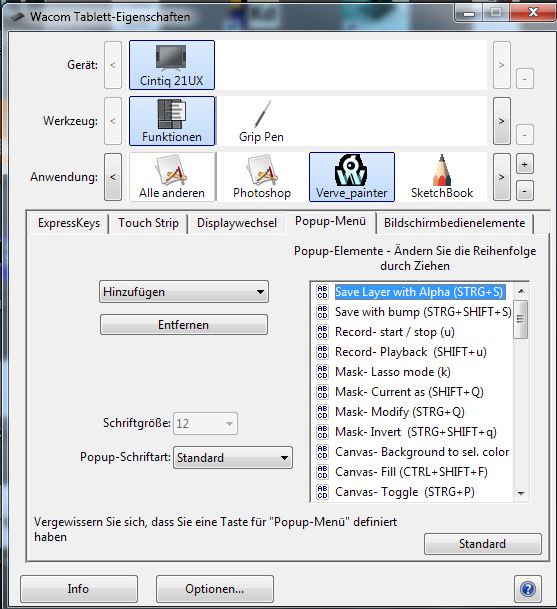Viewport: 557px width, 609px height.
Task: Click keystroke icon beside Record- start / stop
Action: click(x=322, y=332)
